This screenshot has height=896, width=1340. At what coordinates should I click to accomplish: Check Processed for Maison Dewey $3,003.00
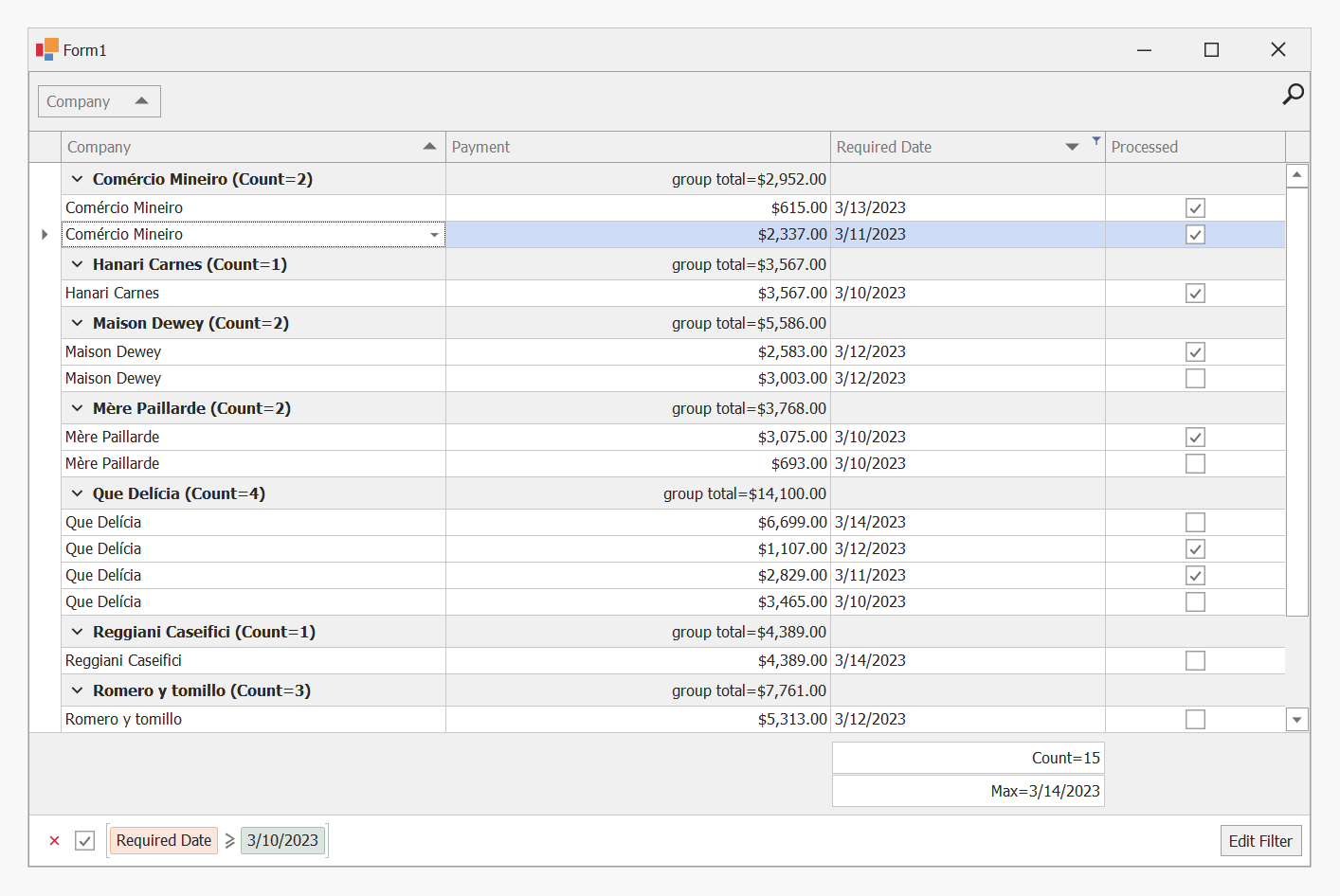[1195, 378]
